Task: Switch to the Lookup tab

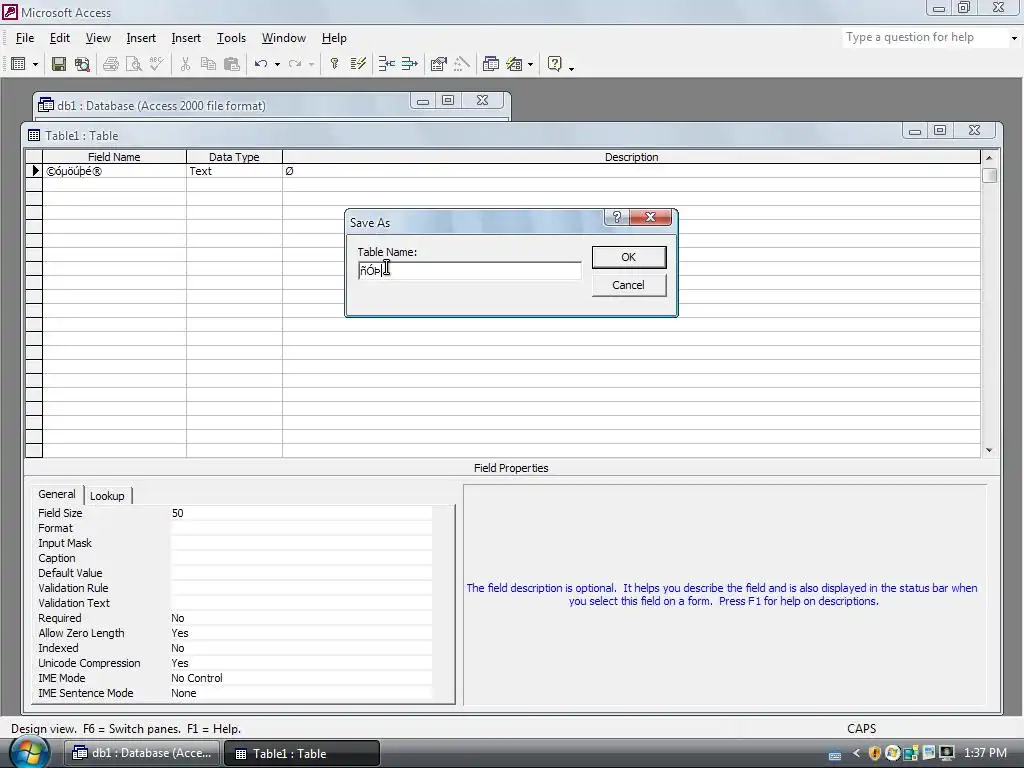Action: (107, 496)
